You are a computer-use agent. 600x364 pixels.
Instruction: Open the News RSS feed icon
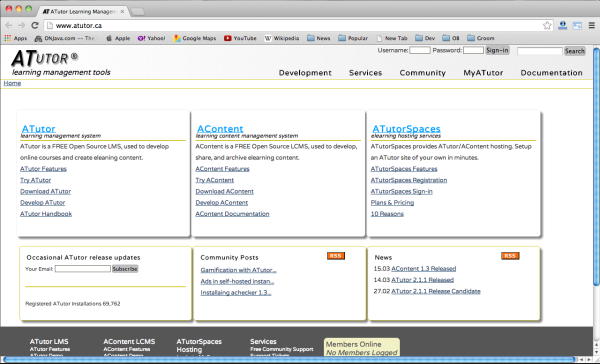tap(510, 256)
